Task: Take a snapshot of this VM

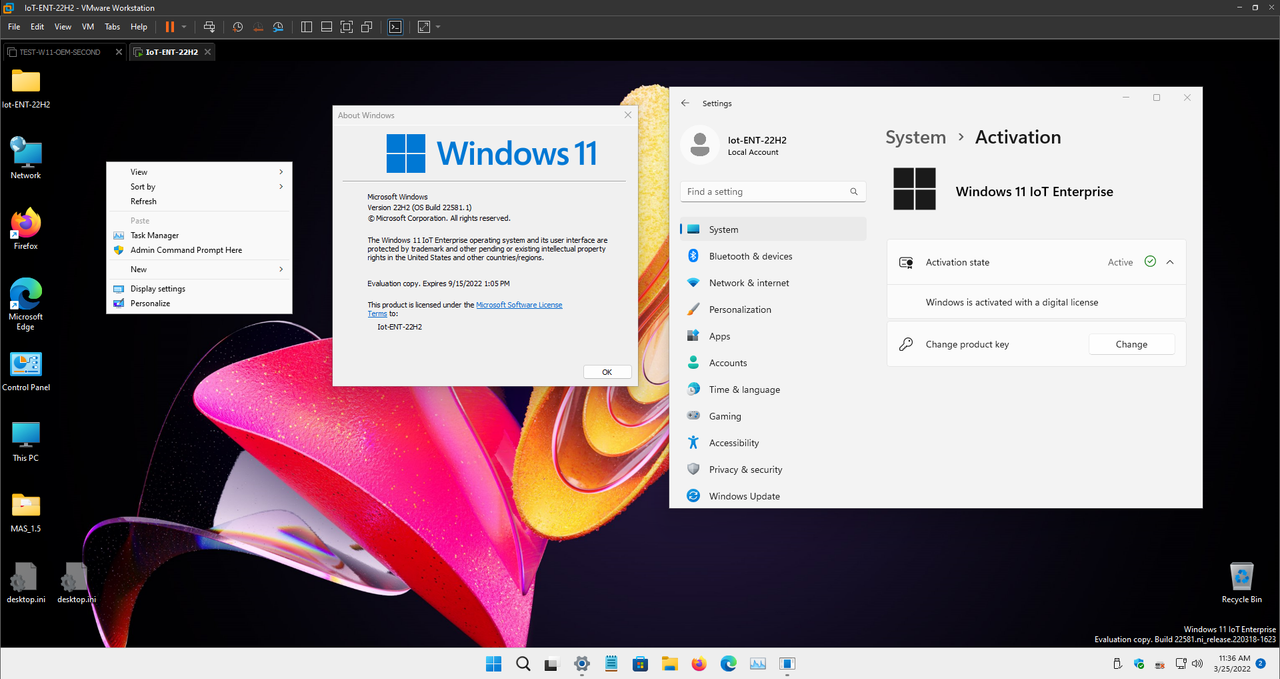Action: tap(237, 27)
